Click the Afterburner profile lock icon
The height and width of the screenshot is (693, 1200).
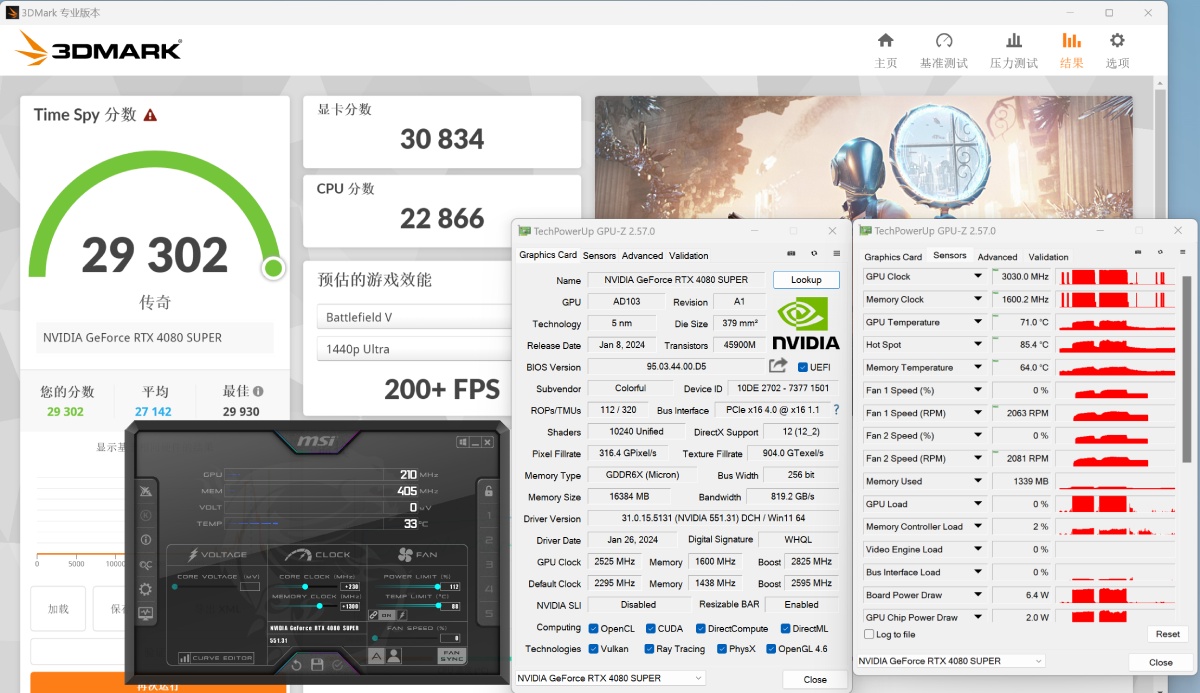coord(488,490)
